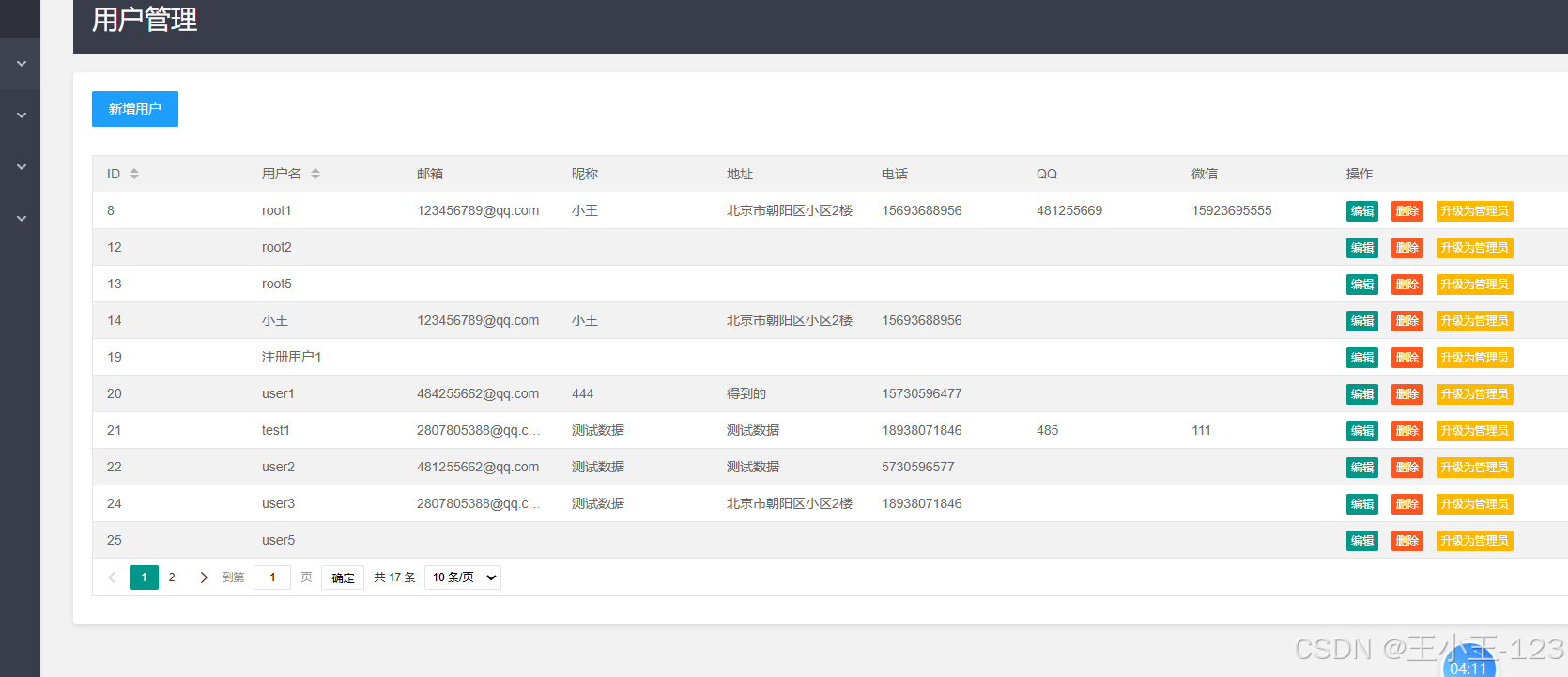Promote user1 to administrator
The height and width of the screenshot is (677, 1568).
(x=1475, y=394)
